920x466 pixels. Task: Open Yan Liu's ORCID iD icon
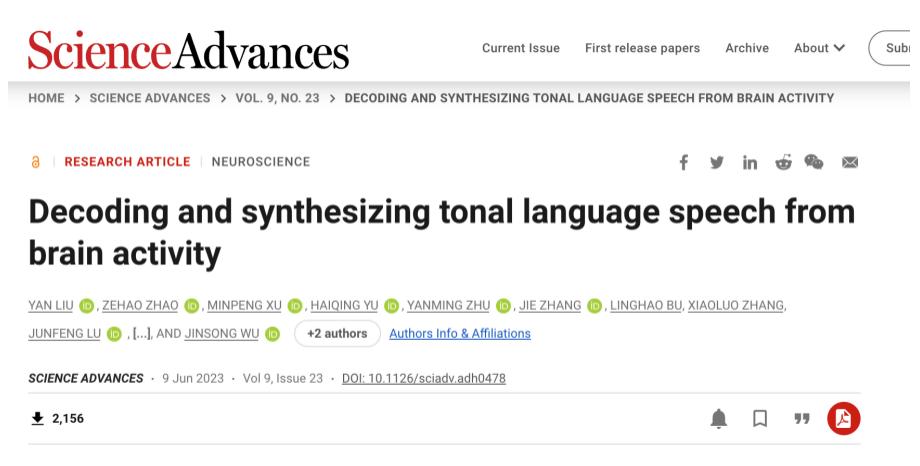(86, 306)
